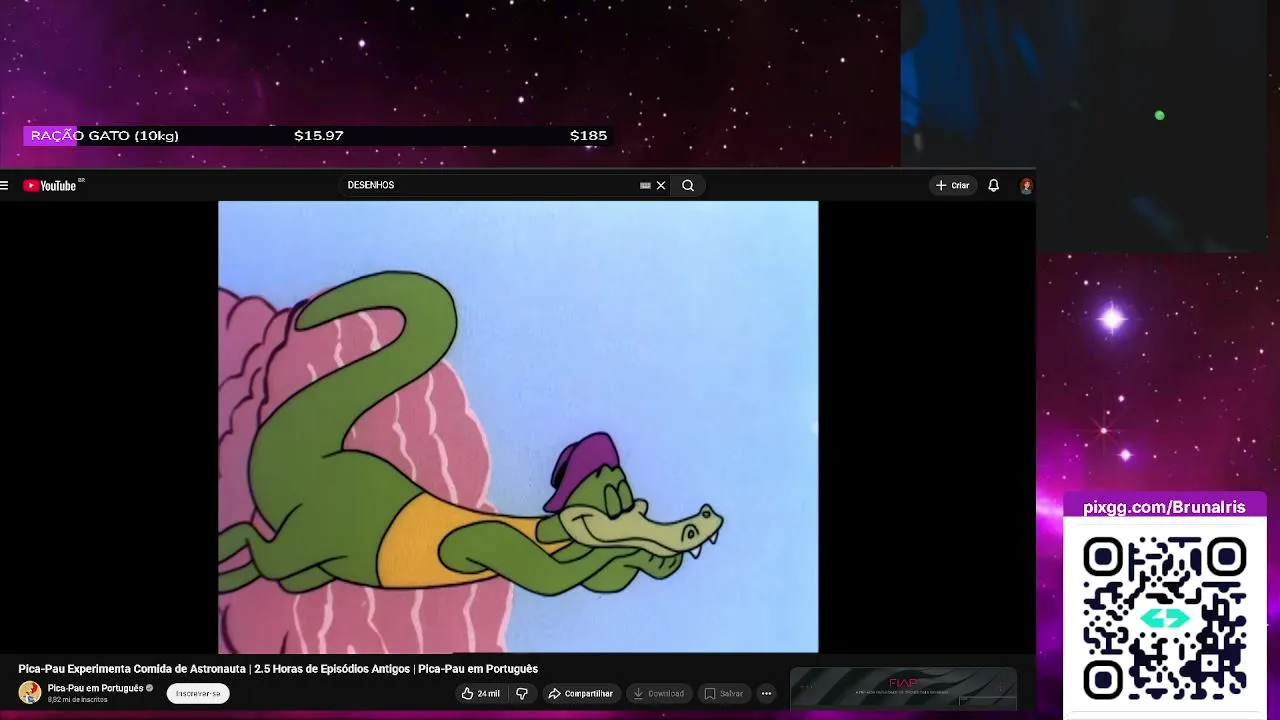Open Pica-Pau em Português channel avatar
1280x720 pixels.
(x=30, y=693)
